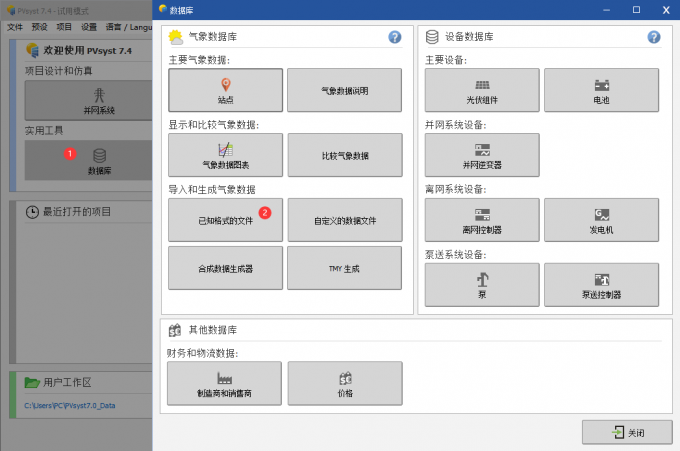Open the 合成数据生成器
Screen dimensions: 680x451
click(226, 268)
